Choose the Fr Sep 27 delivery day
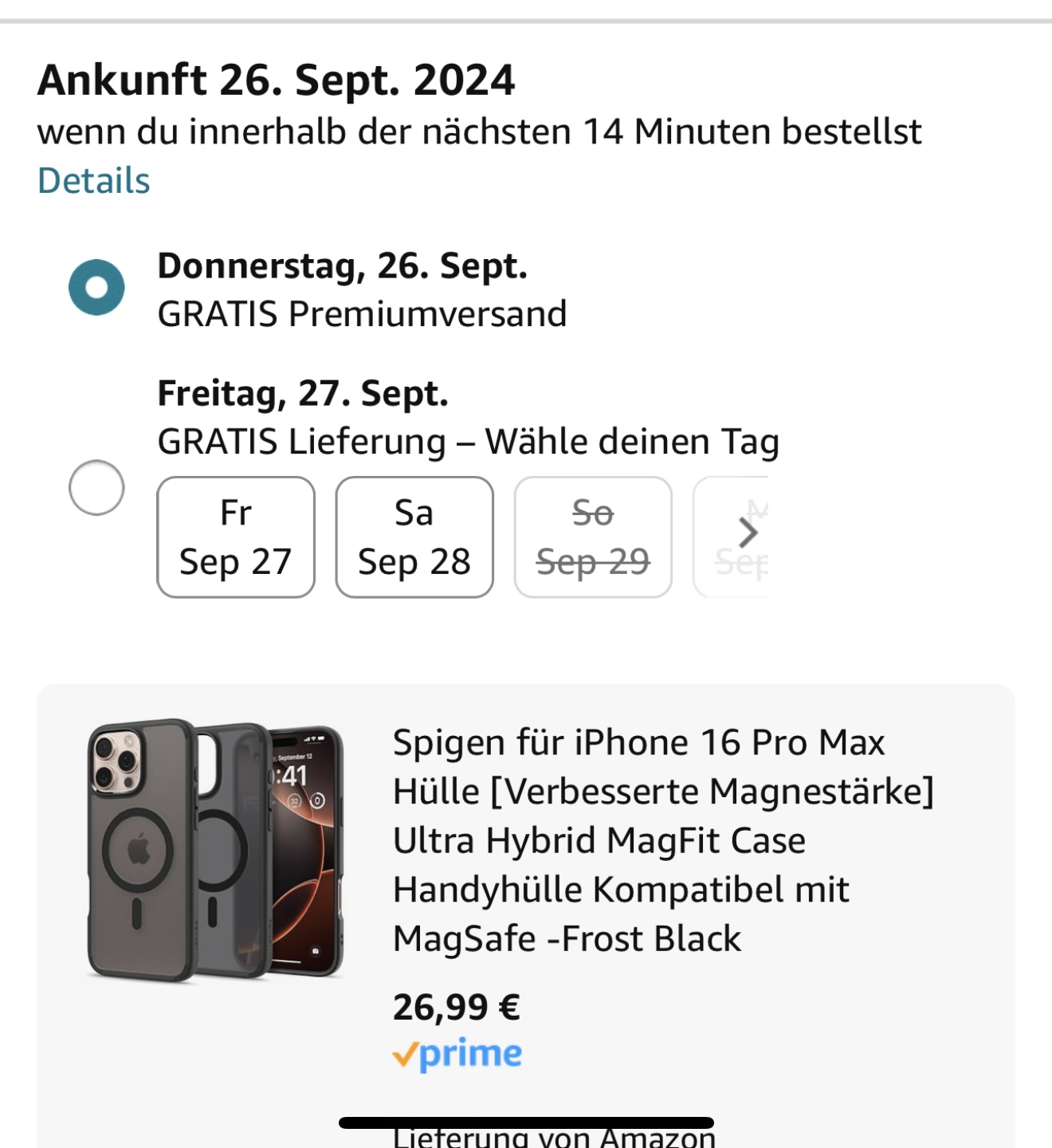 [236, 537]
